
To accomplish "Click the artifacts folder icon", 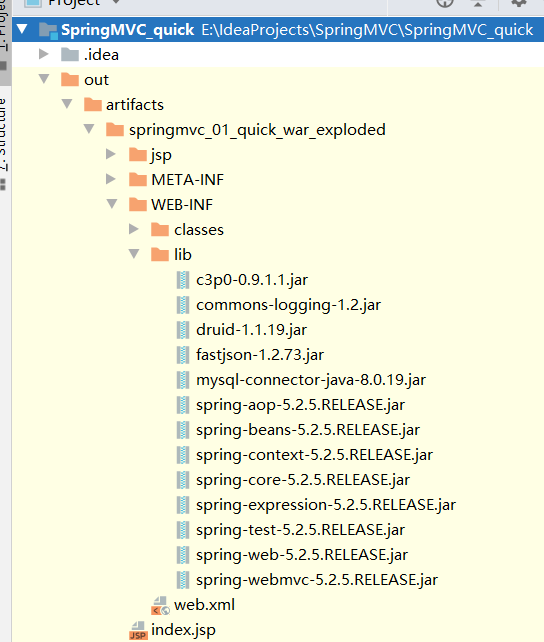I will [x=93, y=104].
